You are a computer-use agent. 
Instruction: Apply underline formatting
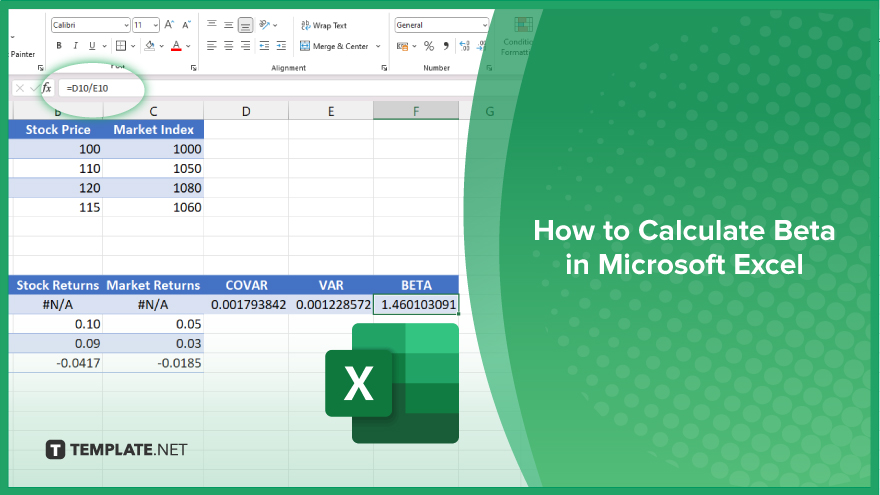tap(92, 46)
